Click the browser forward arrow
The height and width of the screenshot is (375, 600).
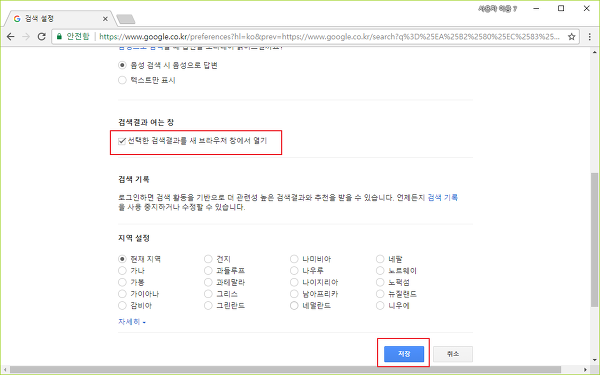26,37
